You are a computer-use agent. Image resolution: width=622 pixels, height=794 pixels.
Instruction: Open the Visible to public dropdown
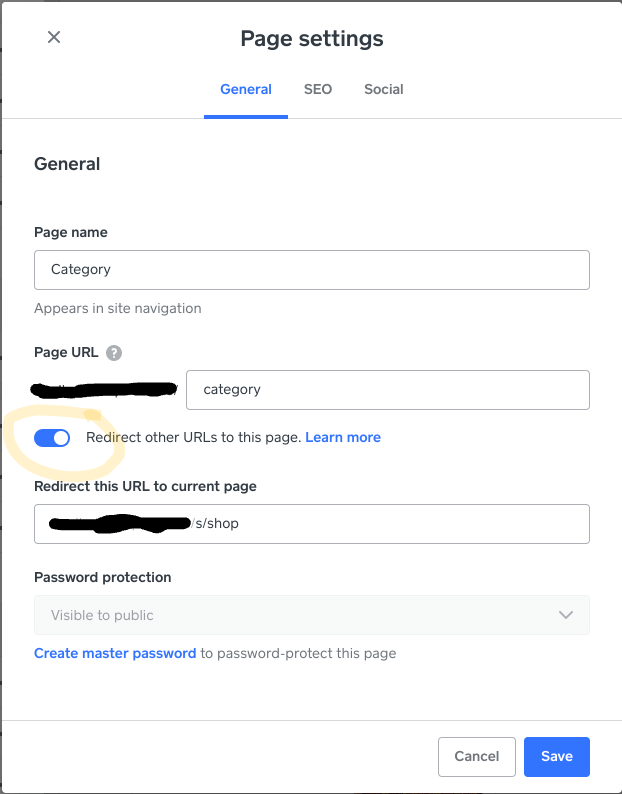tap(311, 615)
